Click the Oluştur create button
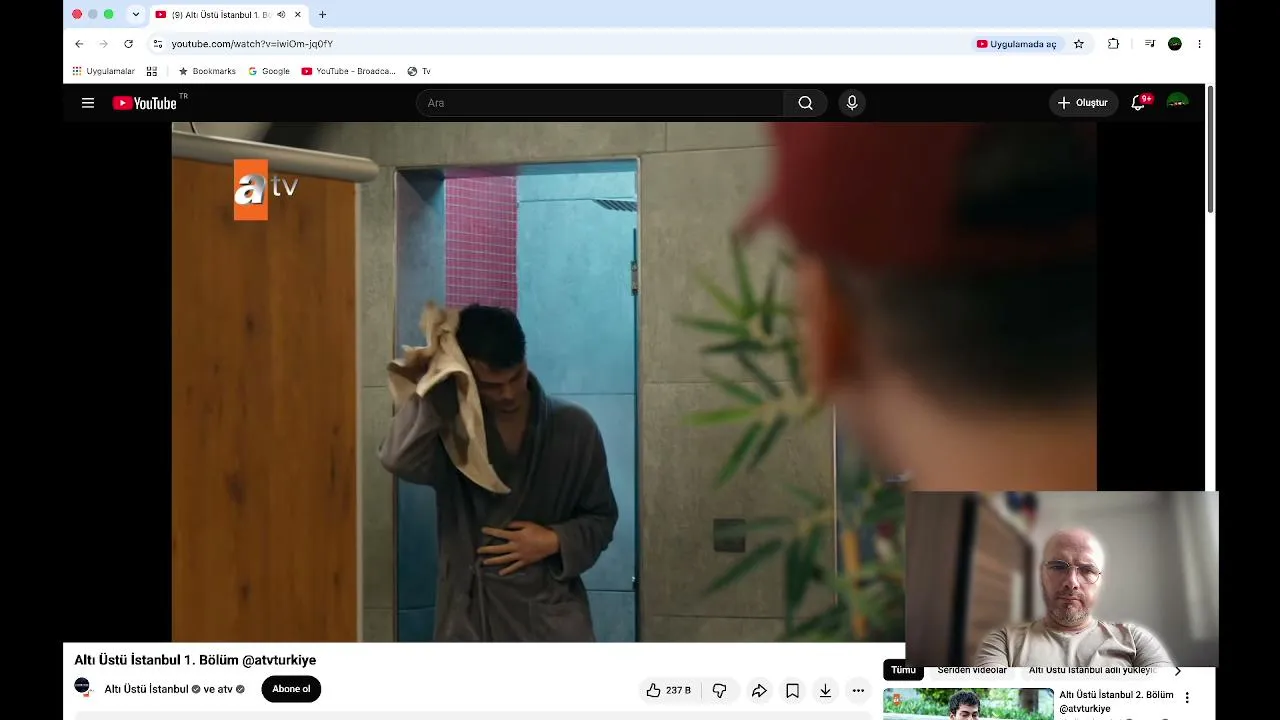This screenshot has width=1280, height=720. coord(1083,103)
